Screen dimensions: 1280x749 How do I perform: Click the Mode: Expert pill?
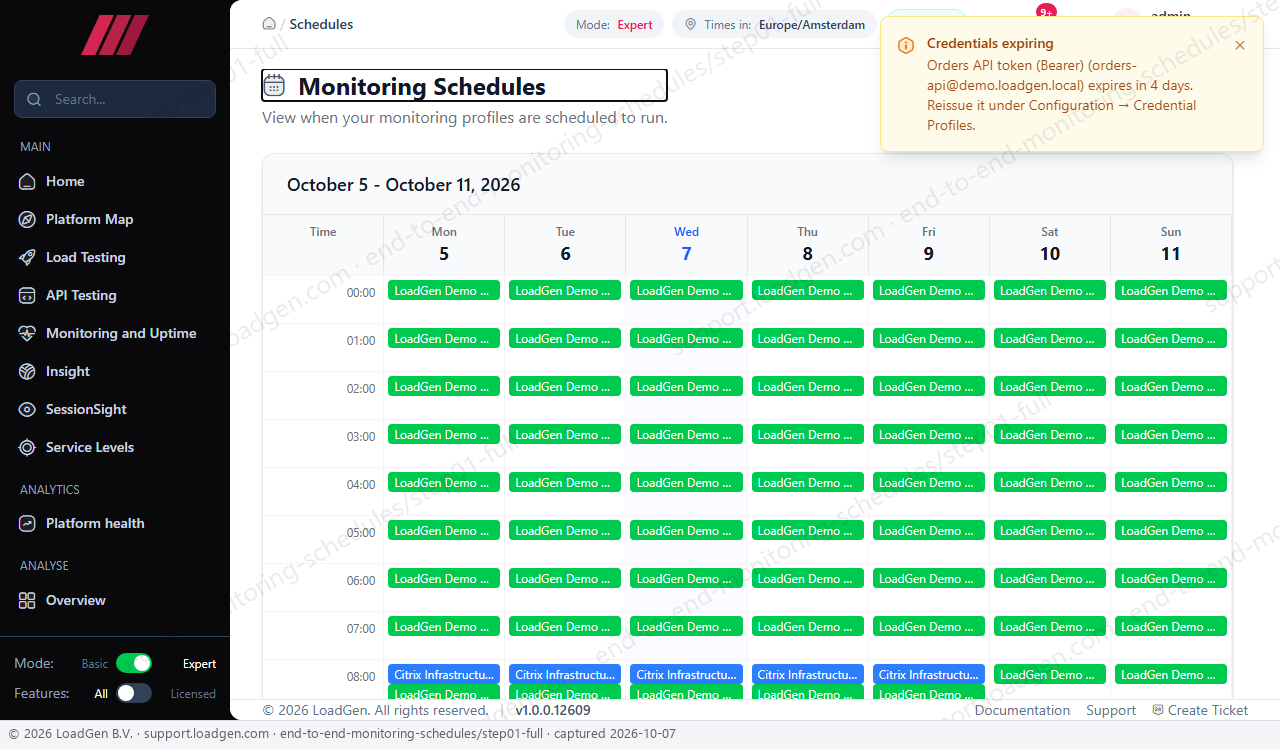click(x=614, y=25)
